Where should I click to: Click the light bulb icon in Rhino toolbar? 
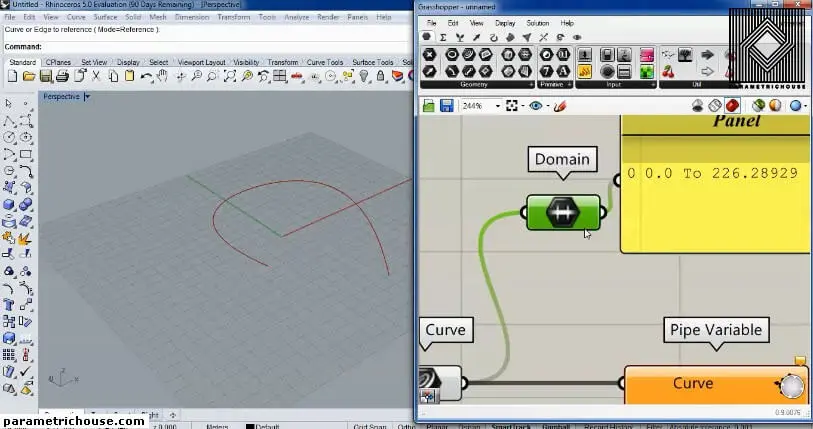[x=364, y=76]
